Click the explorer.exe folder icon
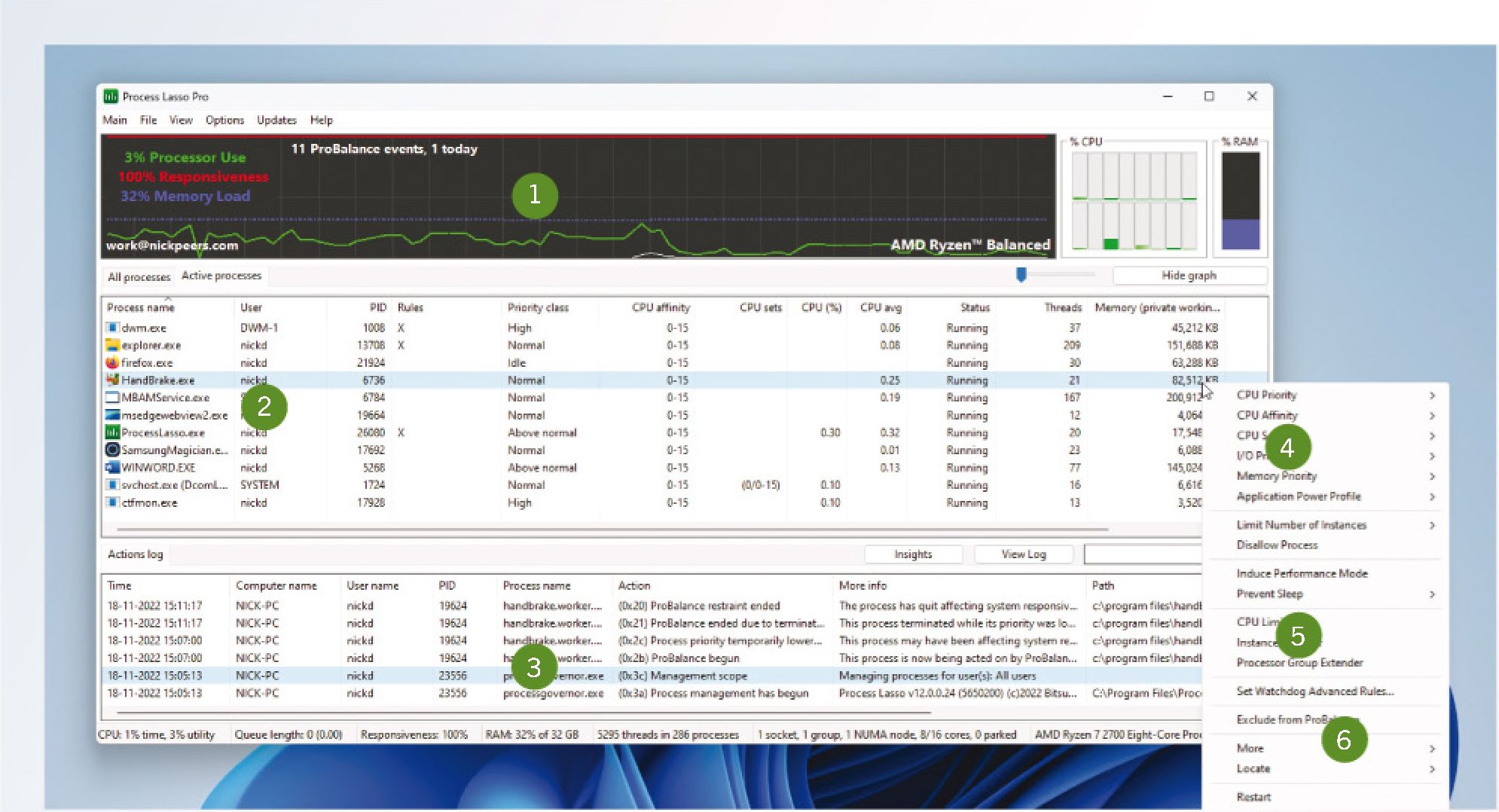The image size is (1499, 812). tap(112, 345)
